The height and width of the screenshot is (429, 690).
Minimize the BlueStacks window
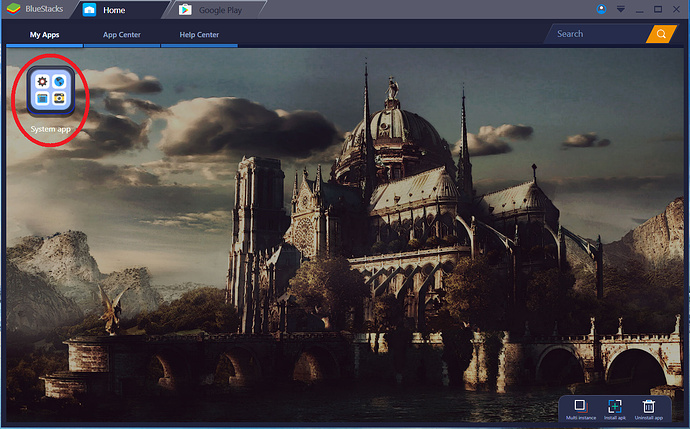(x=639, y=9)
